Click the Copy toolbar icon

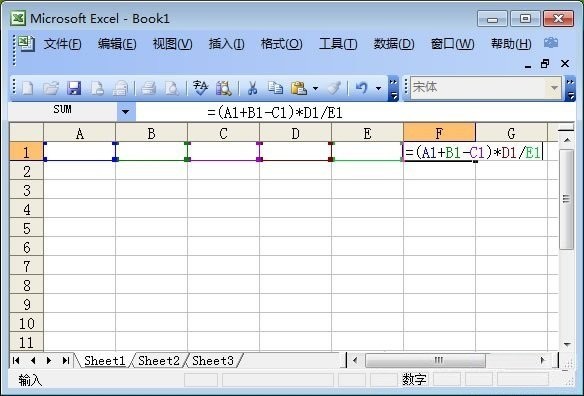pos(275,88)
